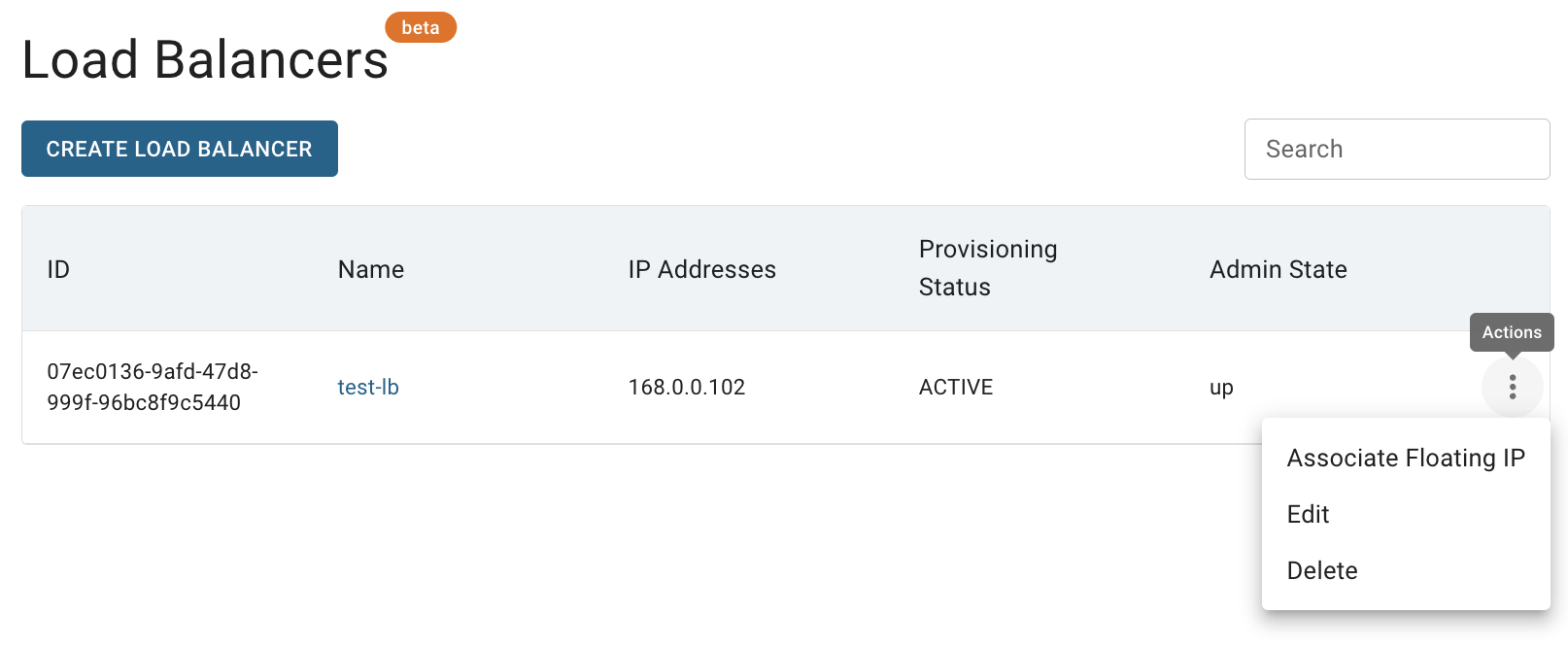Choose Delete in the actions menu
The width and height of the screenshot is (1568, 649).
(1406, 570)
